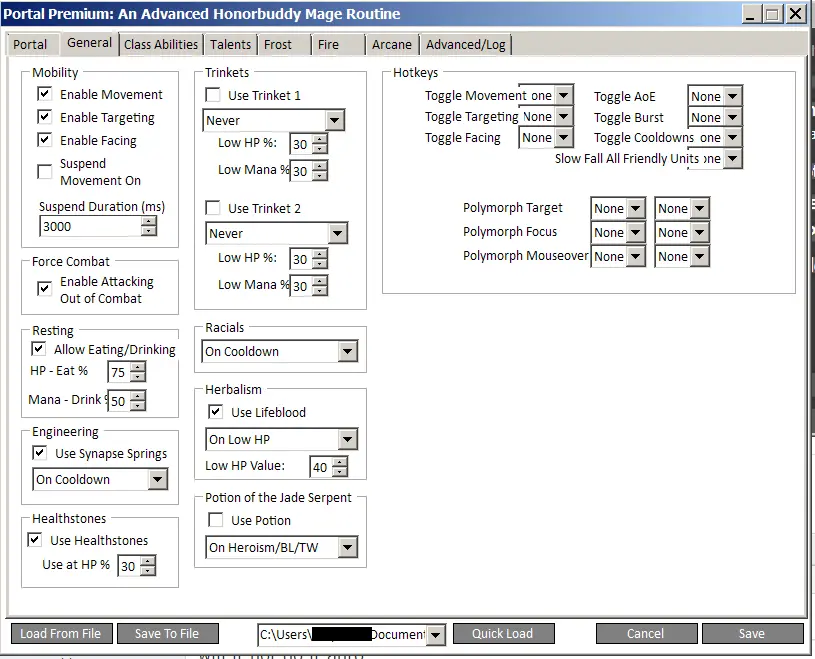
Task: Uncheck Enable Movement checkbox
Action: (x=45, y=94)
